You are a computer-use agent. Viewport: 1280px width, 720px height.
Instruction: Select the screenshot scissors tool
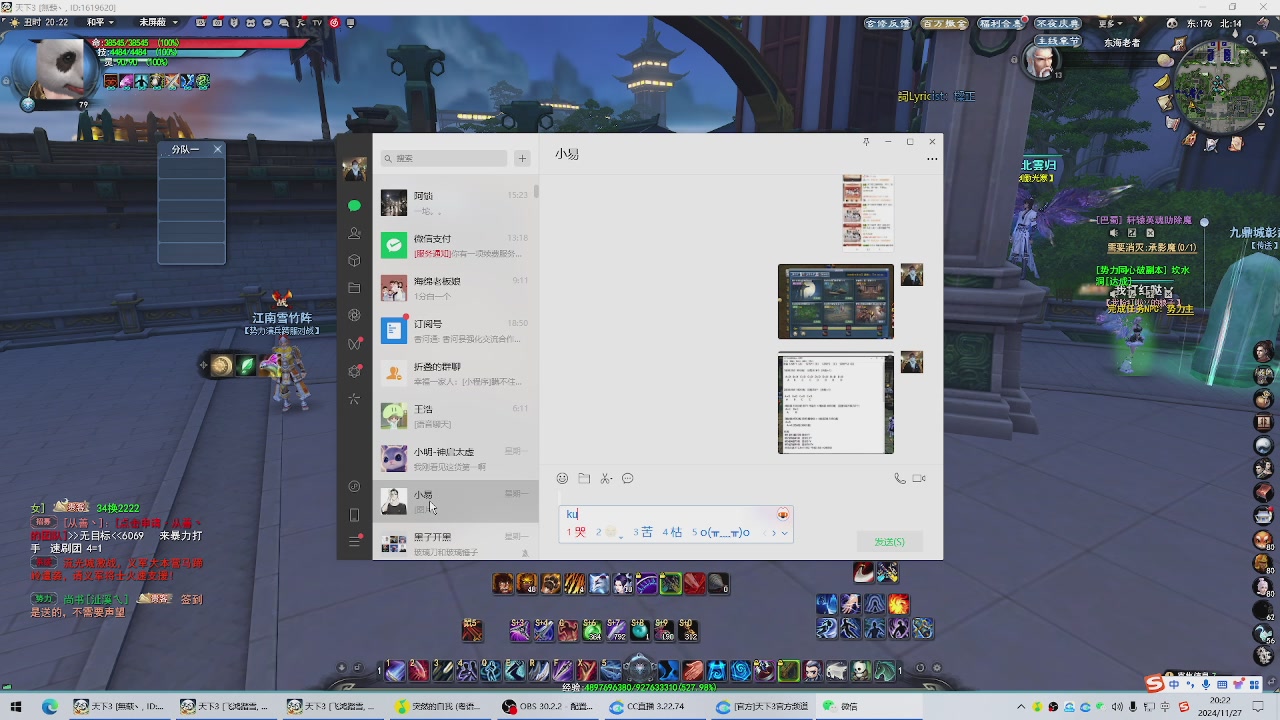[606, 479]
